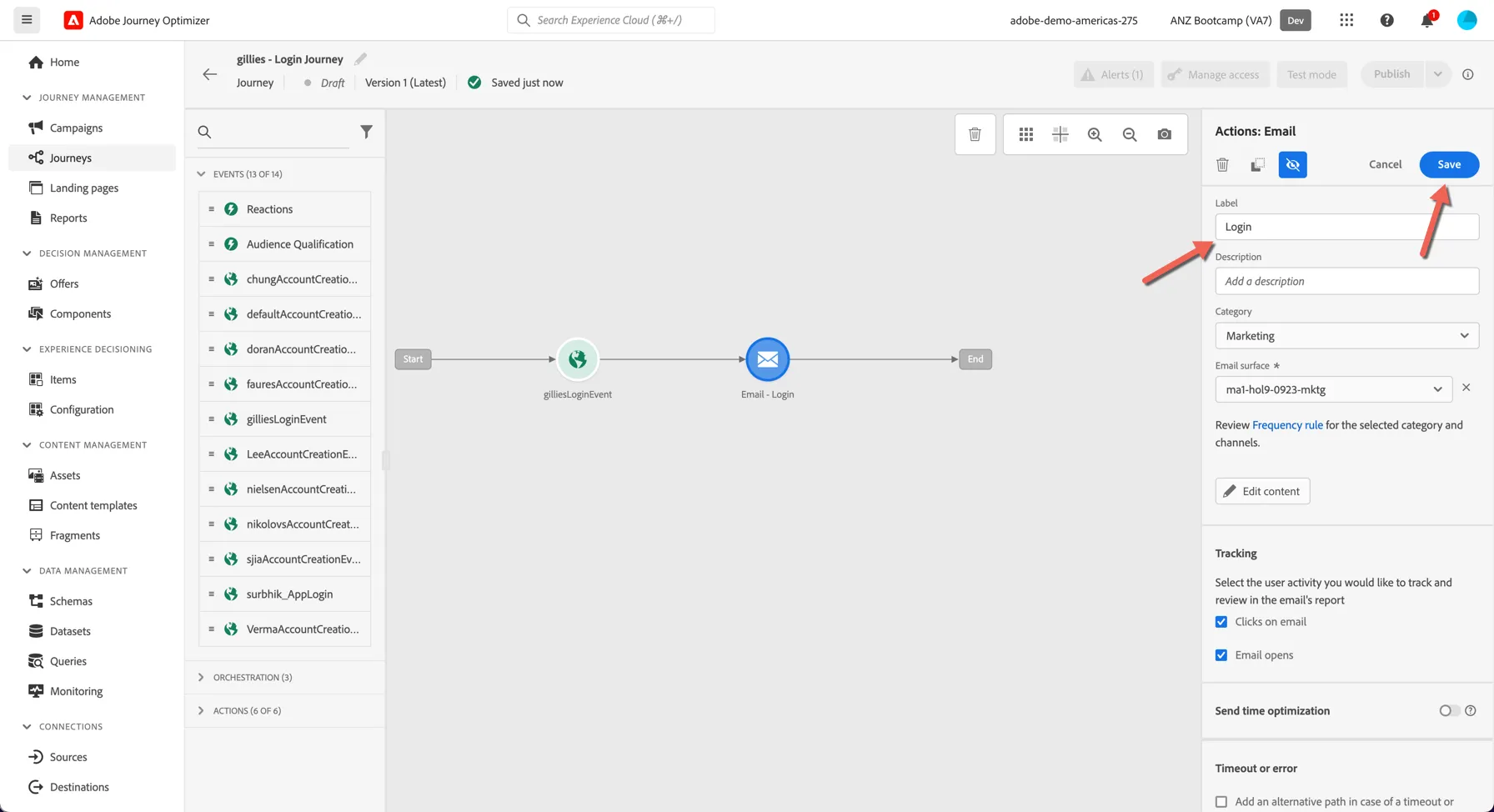This screenshot has height=812, width=1494.
Task: Toggle the hide read-only fields eye icon
Action: click(x=1292, y=165)
